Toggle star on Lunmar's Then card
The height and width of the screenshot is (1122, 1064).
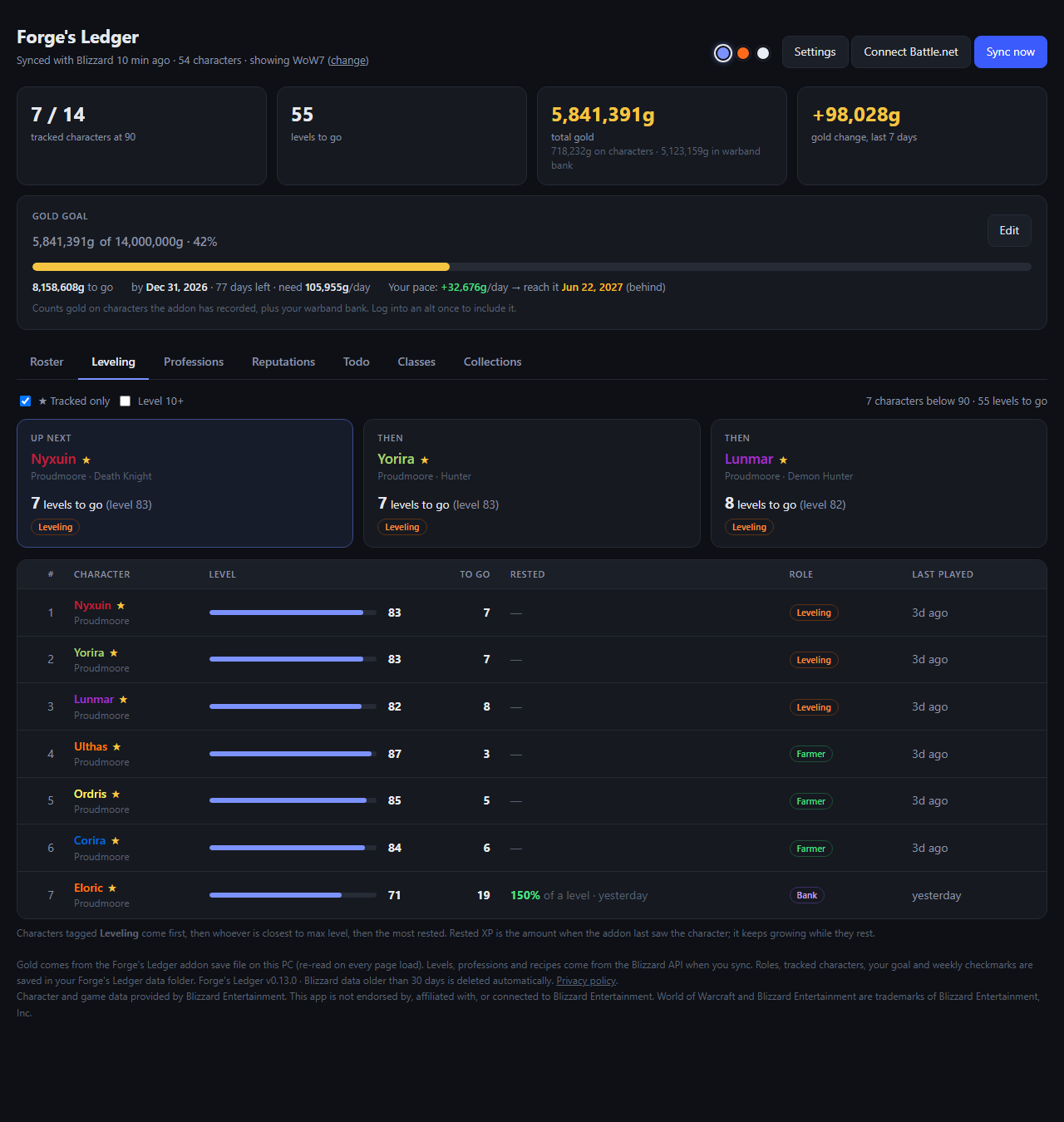pyautogui.click(x=783, y=460)
